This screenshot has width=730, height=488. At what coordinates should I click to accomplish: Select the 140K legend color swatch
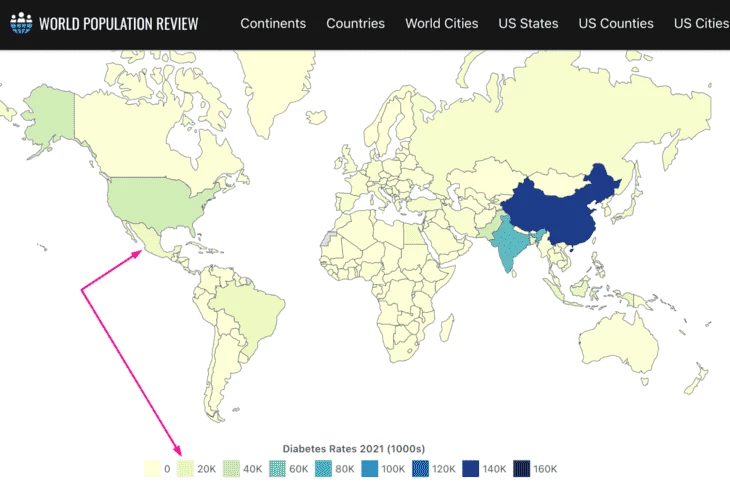[471, 468]
